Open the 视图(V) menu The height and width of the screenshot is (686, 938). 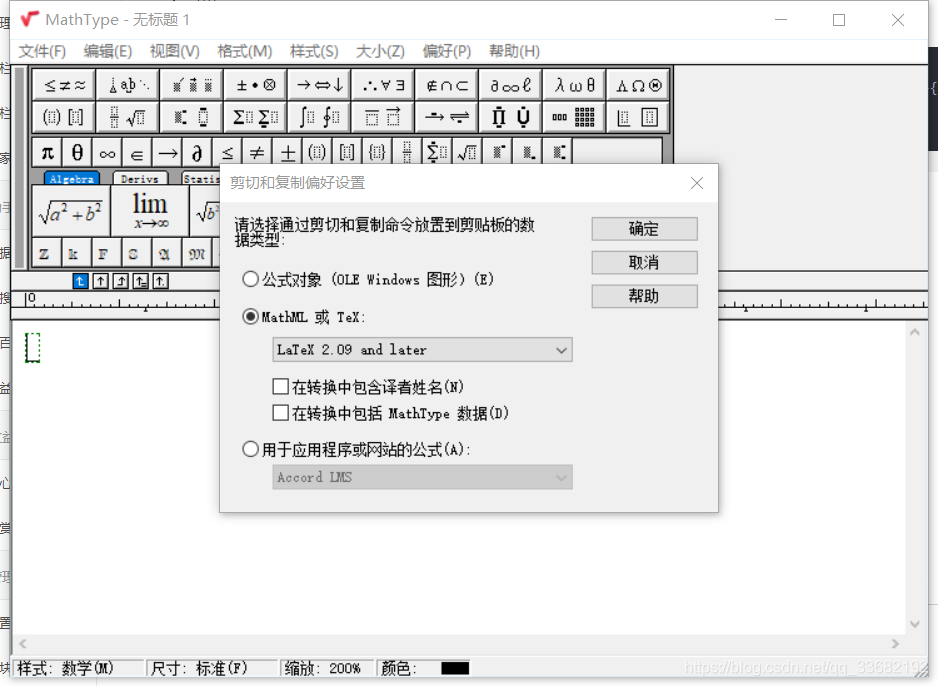pyautogui.click(x=175, y=51)
